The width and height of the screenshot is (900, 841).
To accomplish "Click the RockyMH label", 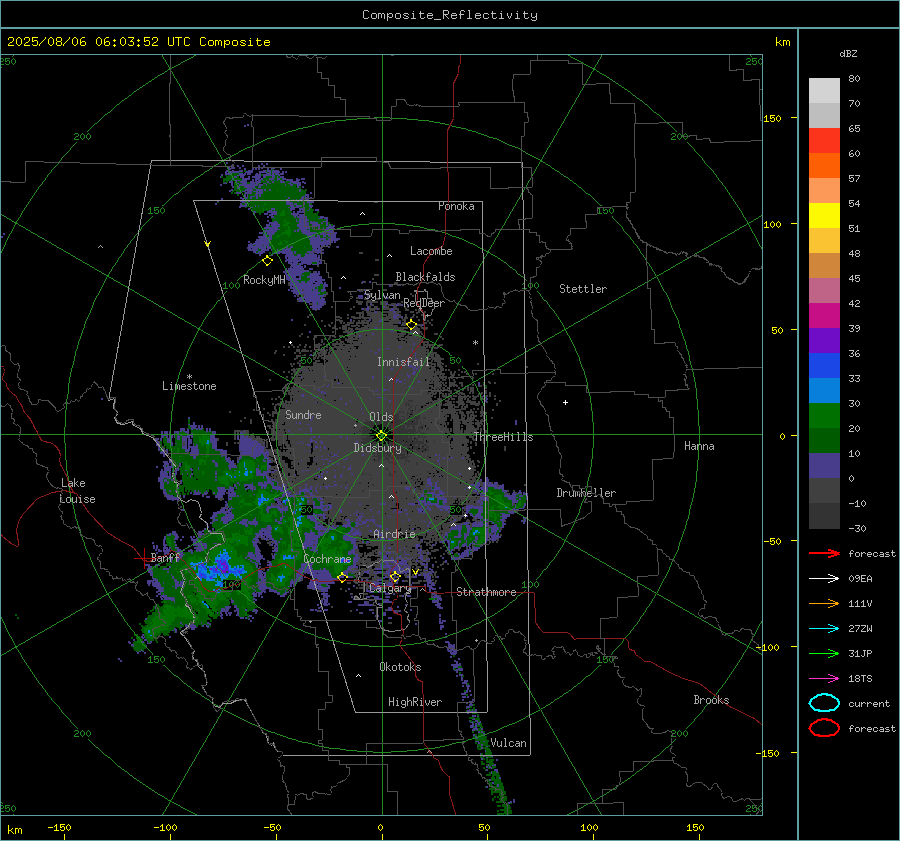I will pyautogui.click(x=264, y=280).
